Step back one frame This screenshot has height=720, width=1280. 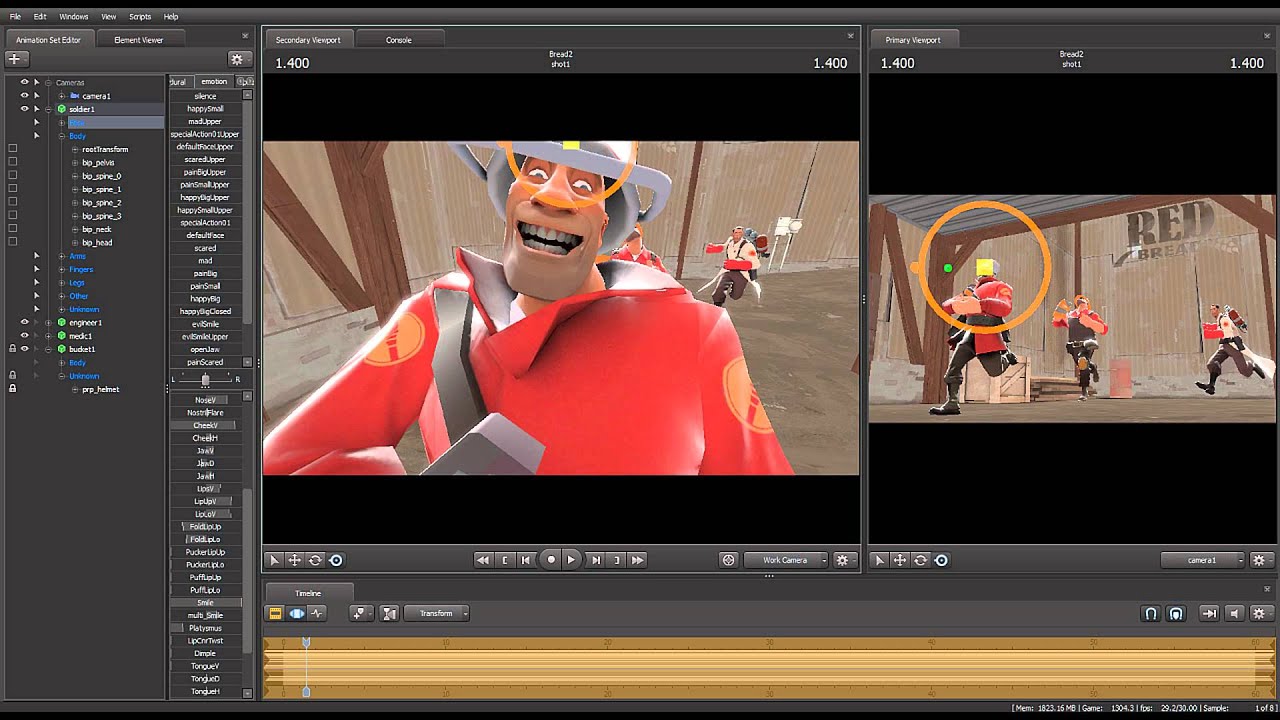point(526,560)
